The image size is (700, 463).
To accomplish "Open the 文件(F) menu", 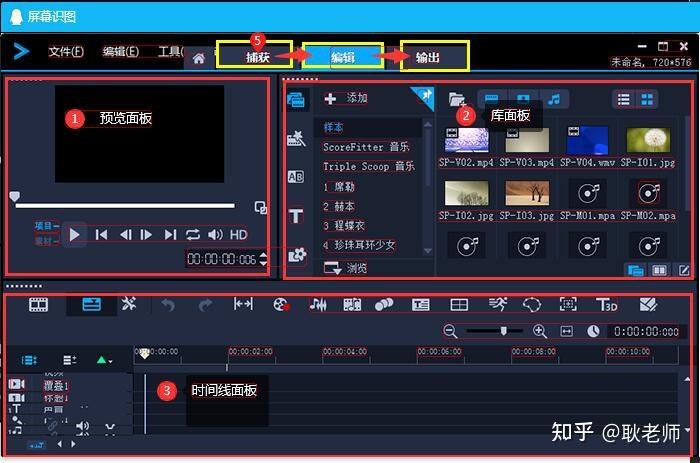I will tap(66, 52).
